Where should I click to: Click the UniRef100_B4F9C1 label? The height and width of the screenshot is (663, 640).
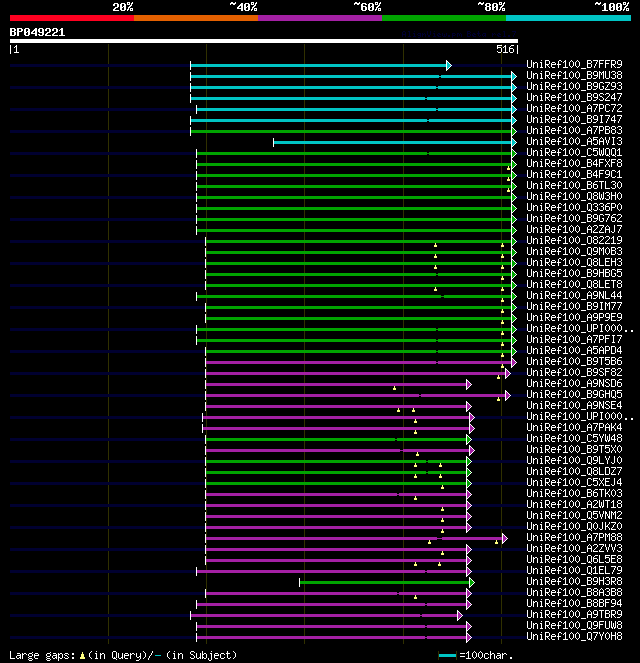coord(574,174)
